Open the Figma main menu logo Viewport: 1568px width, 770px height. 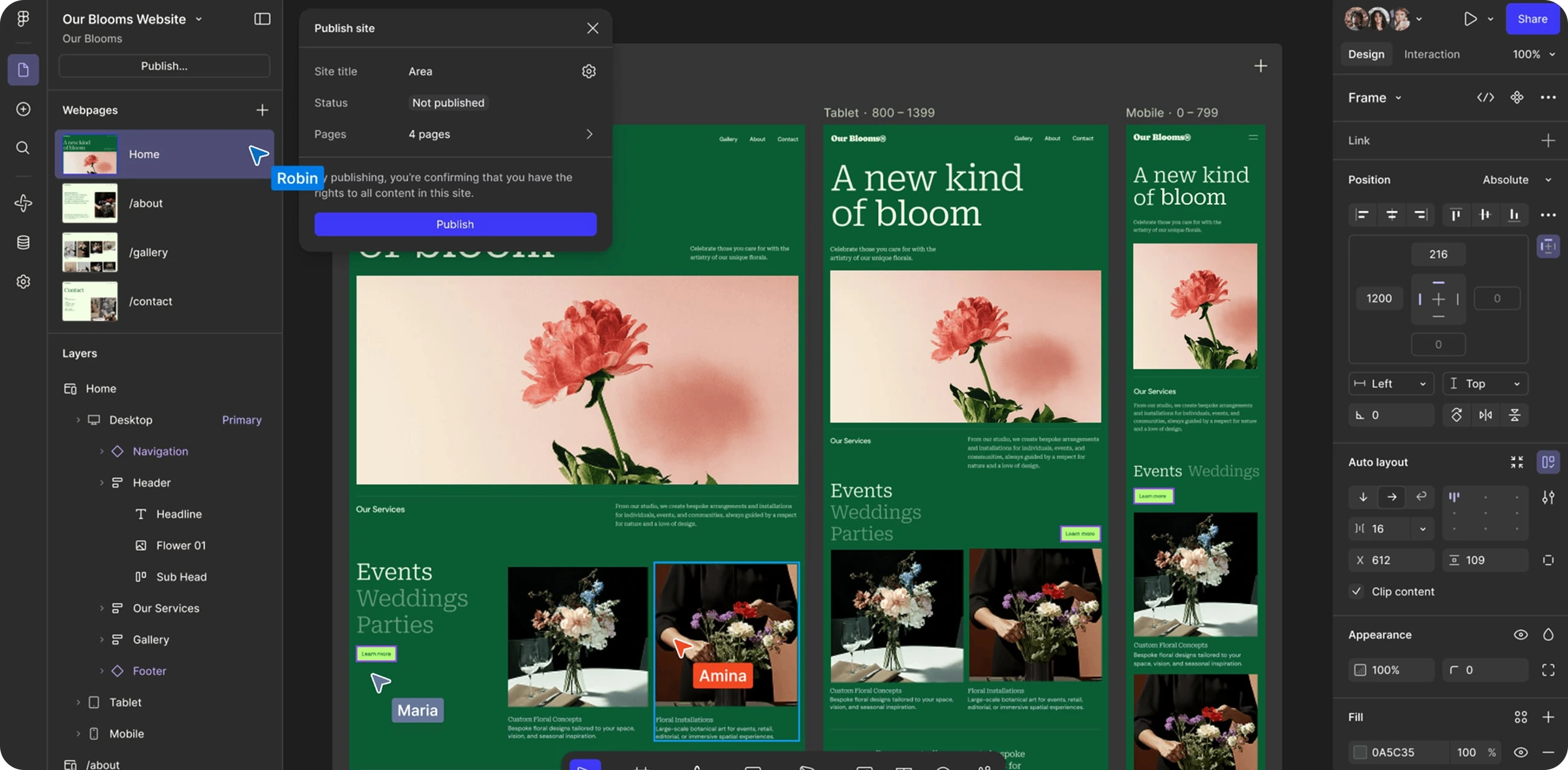point(22,19)
